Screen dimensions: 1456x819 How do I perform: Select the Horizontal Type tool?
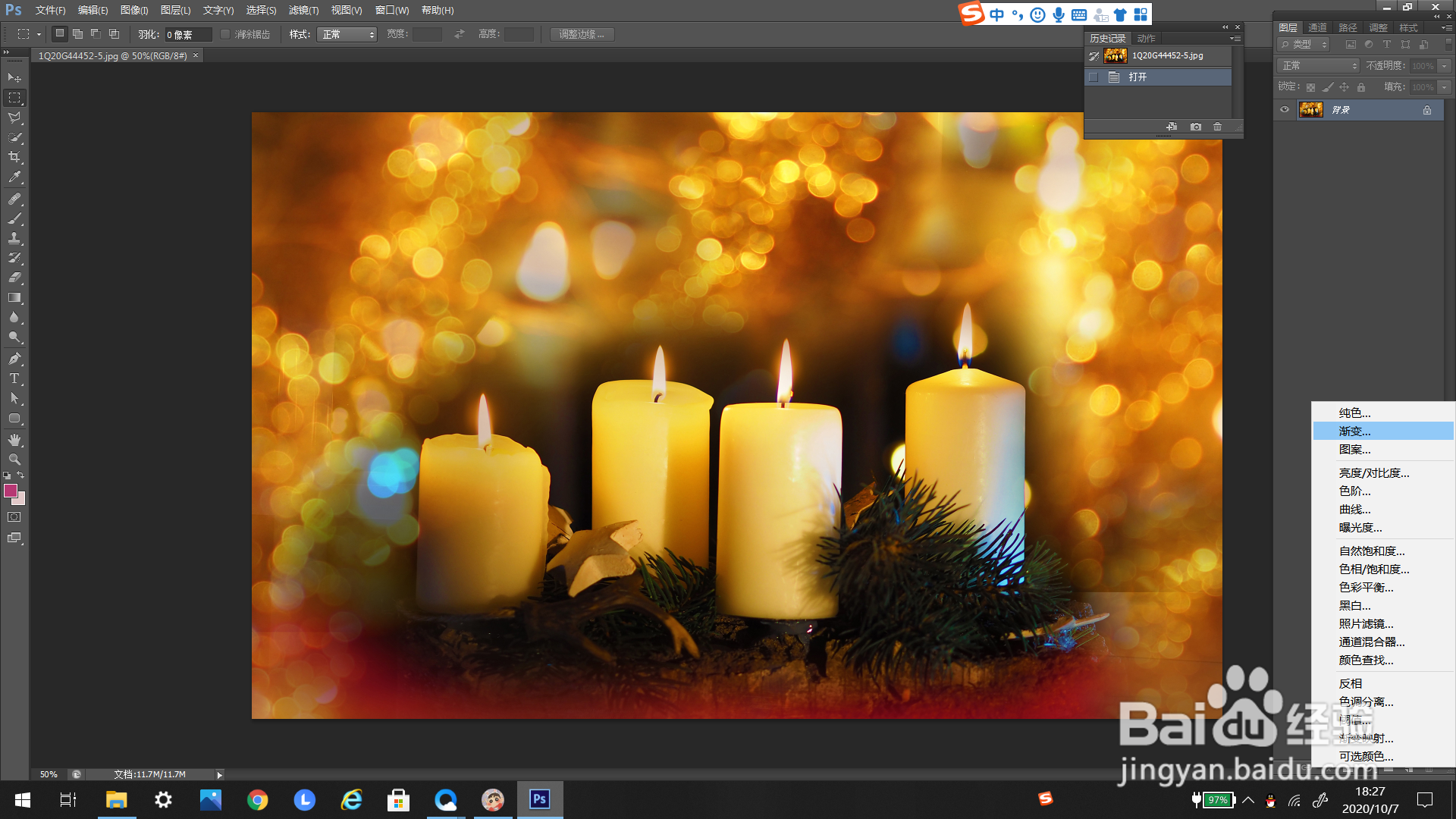[x=14, y=378]
